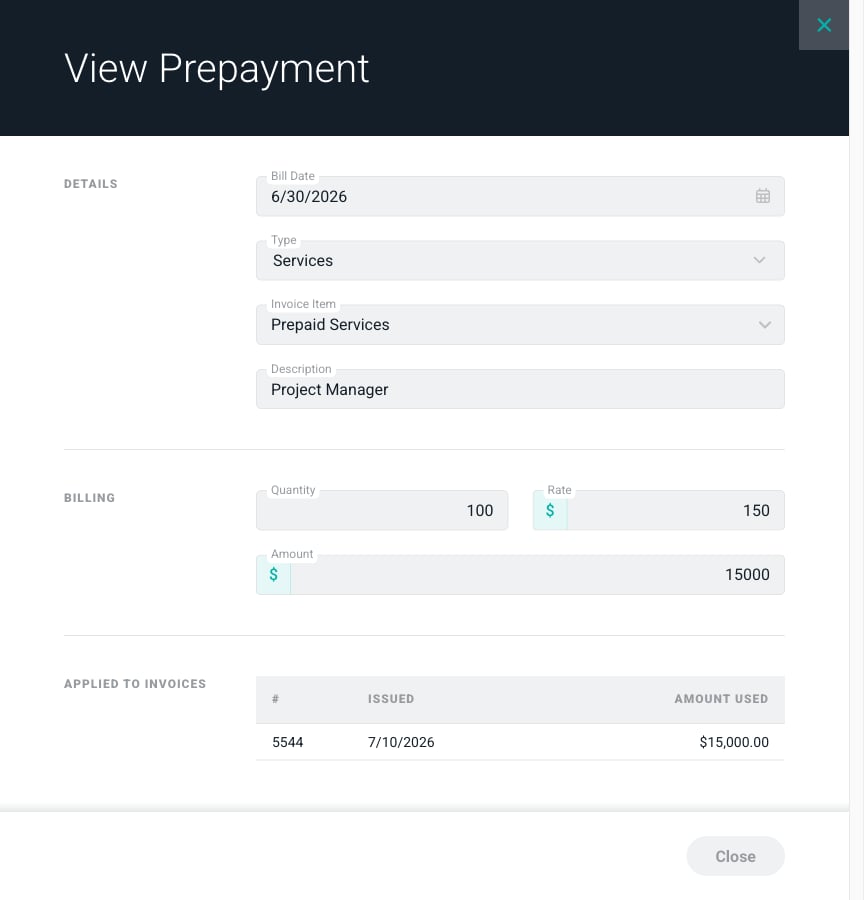The image size is (864, 900).
Task: Click the View Prepayment title
Action: pos(216,69)
